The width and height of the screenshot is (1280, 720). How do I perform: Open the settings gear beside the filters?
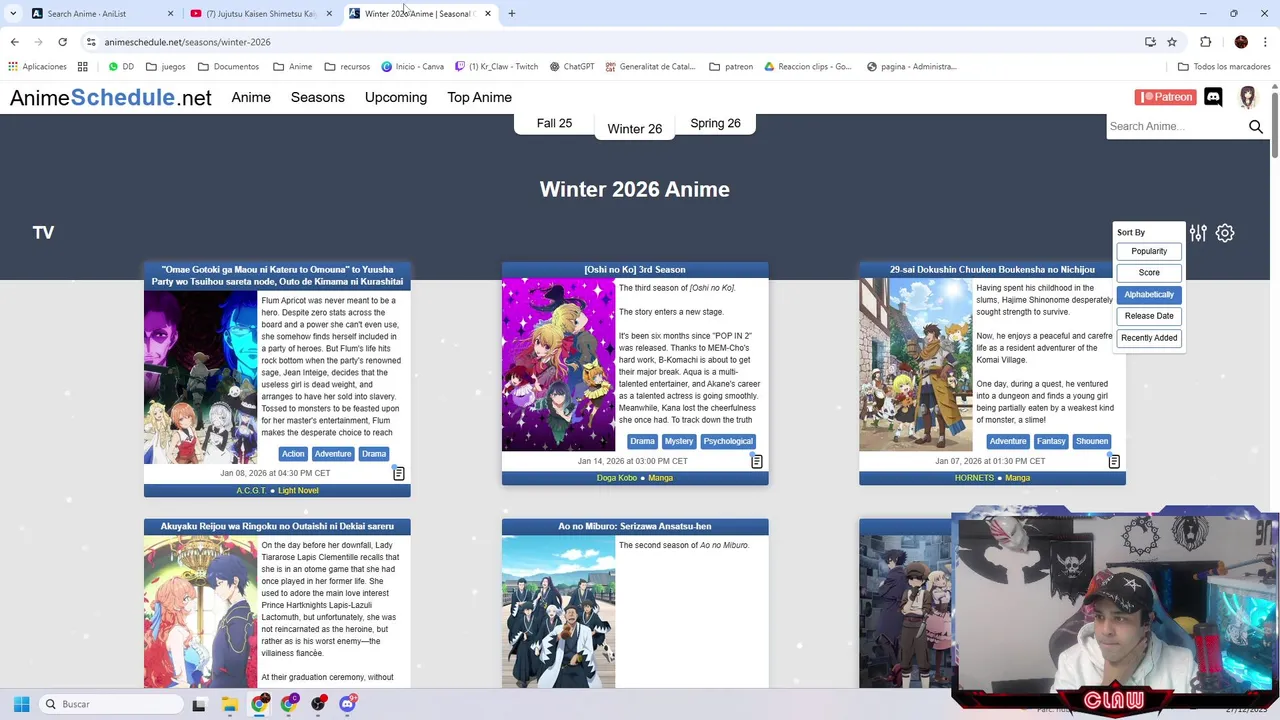point(1225,233)
